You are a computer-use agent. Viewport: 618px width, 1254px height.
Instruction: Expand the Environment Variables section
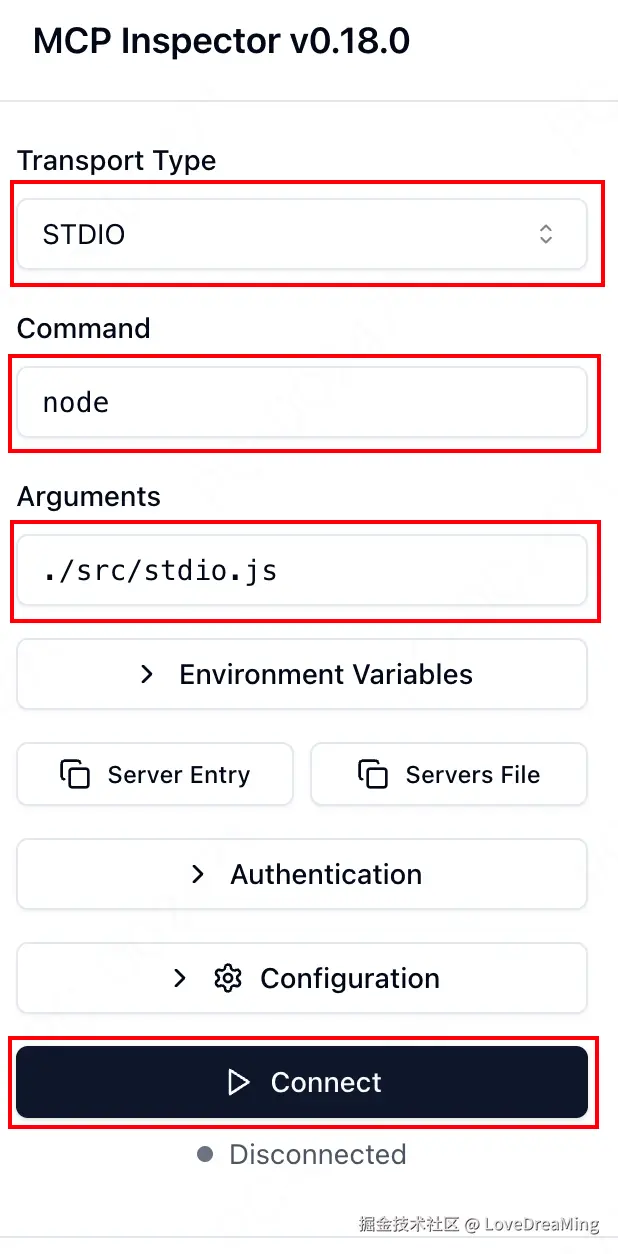pyautogui.click(x=302, y=674)
